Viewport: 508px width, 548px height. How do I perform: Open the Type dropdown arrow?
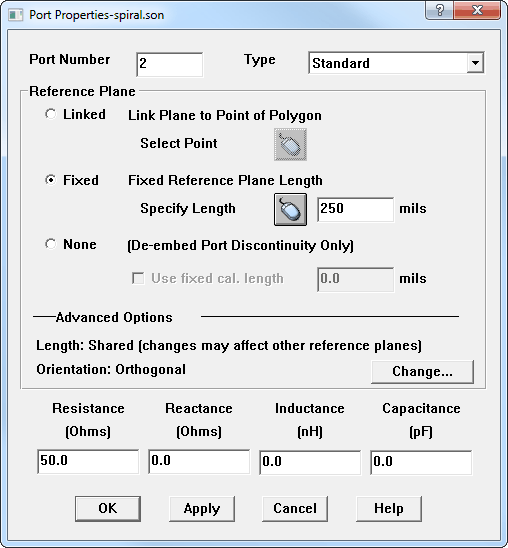[475, 63]
